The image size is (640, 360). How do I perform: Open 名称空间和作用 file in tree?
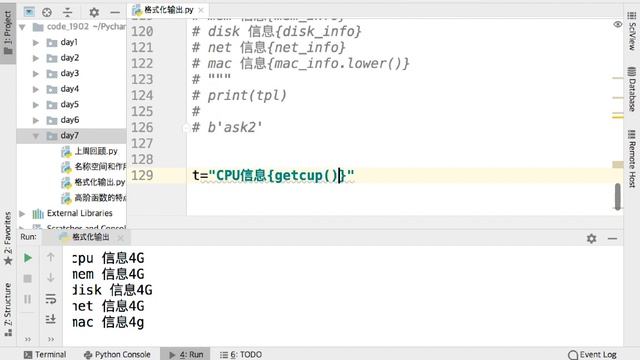[100, 167]
